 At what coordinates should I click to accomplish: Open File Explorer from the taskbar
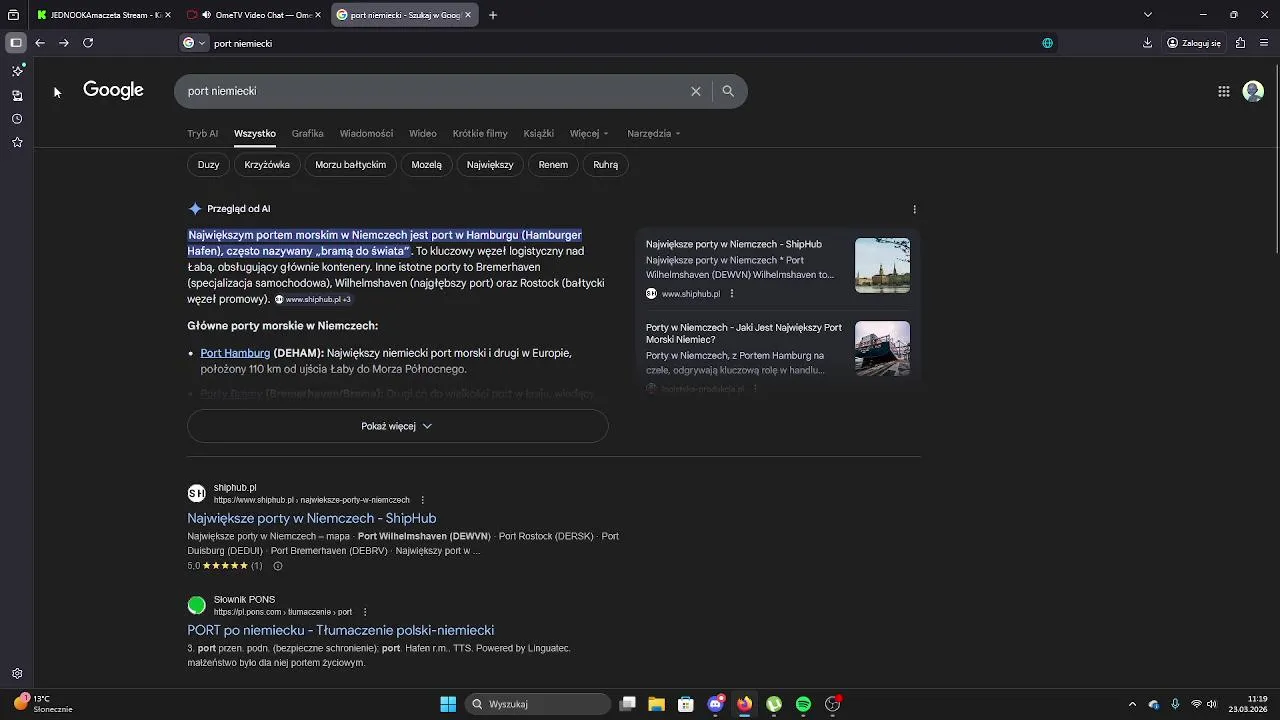pos(657,704)
